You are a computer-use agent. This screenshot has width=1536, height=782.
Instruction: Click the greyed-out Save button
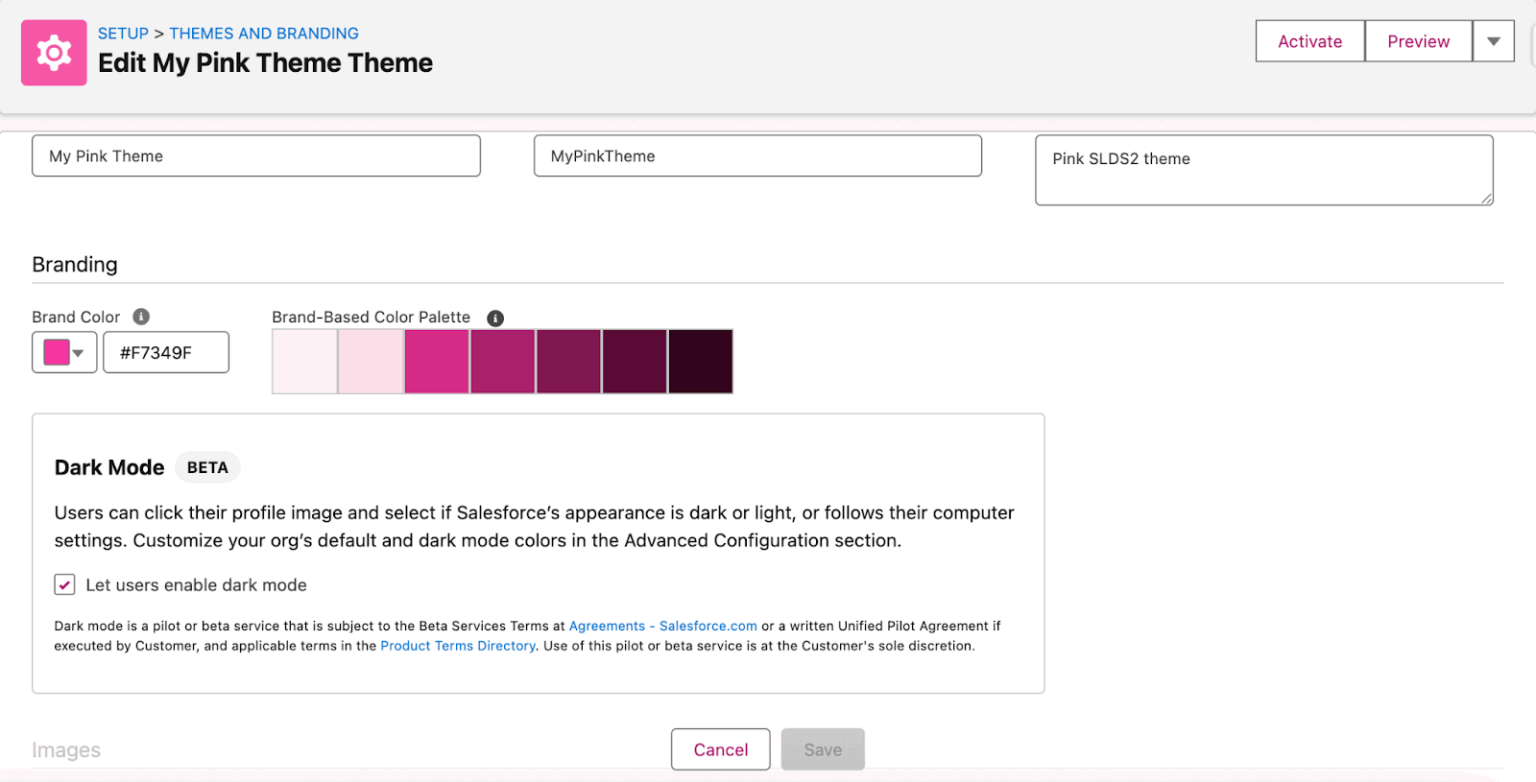coord(823,750)
